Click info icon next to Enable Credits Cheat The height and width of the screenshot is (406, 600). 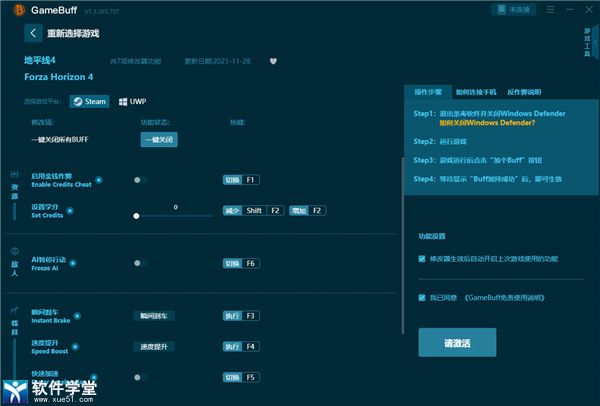[99, 180]
